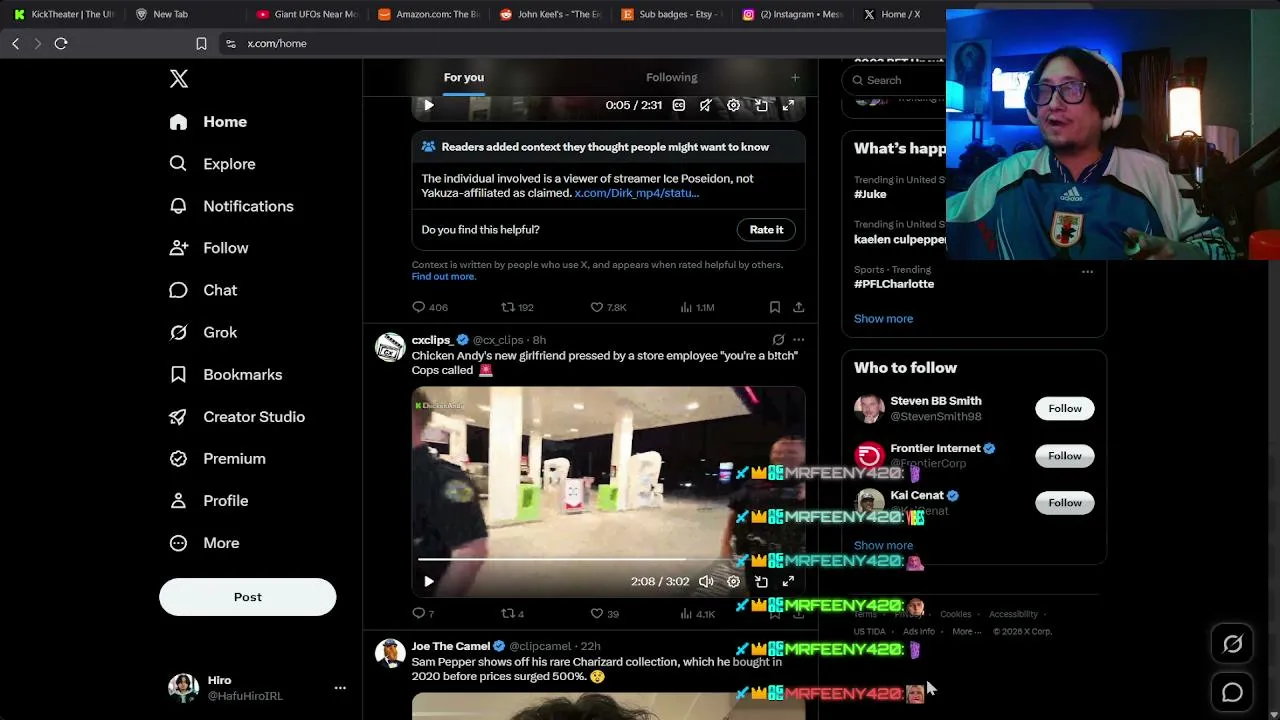
Task: Click Rate it button
Action: (x=767, y=230)
